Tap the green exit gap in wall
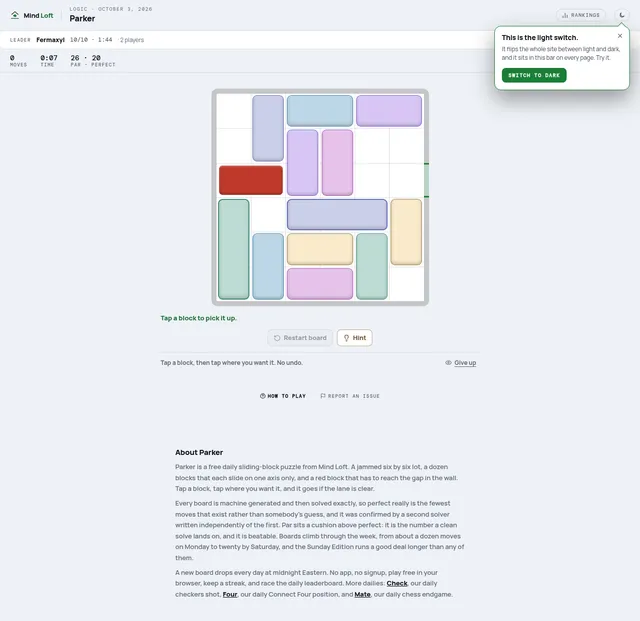The image size is (640, 621). (x=427, y=180)
